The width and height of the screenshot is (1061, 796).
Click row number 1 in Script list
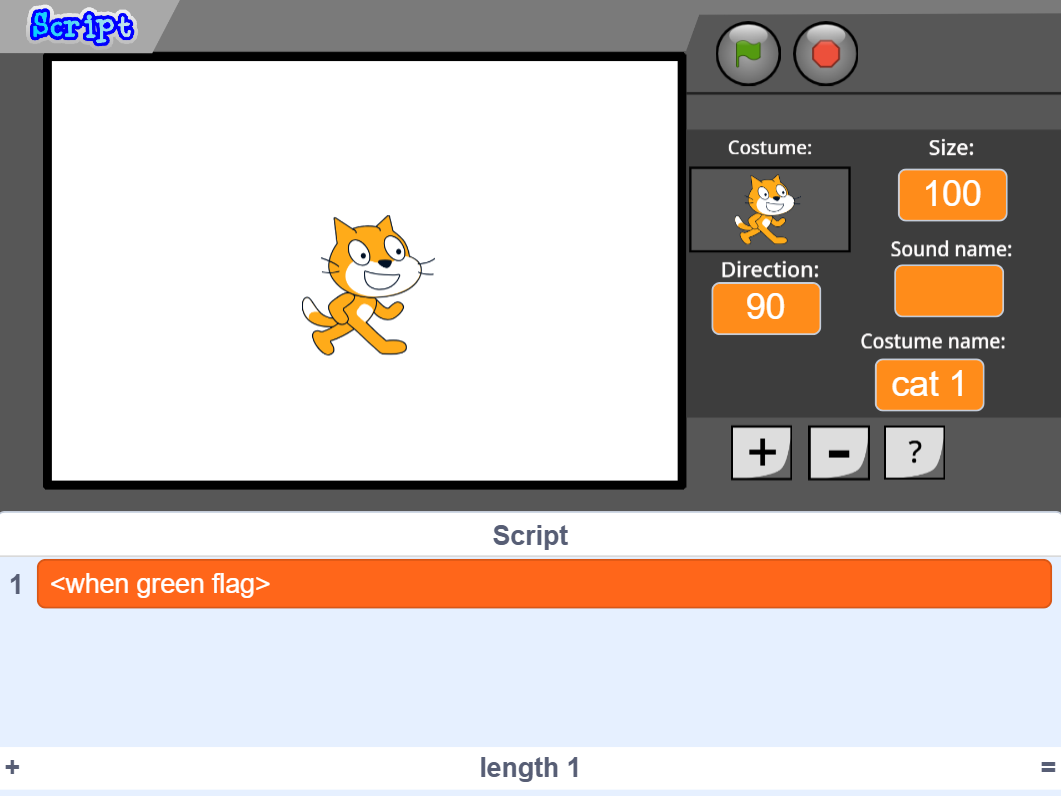(16, 585)
